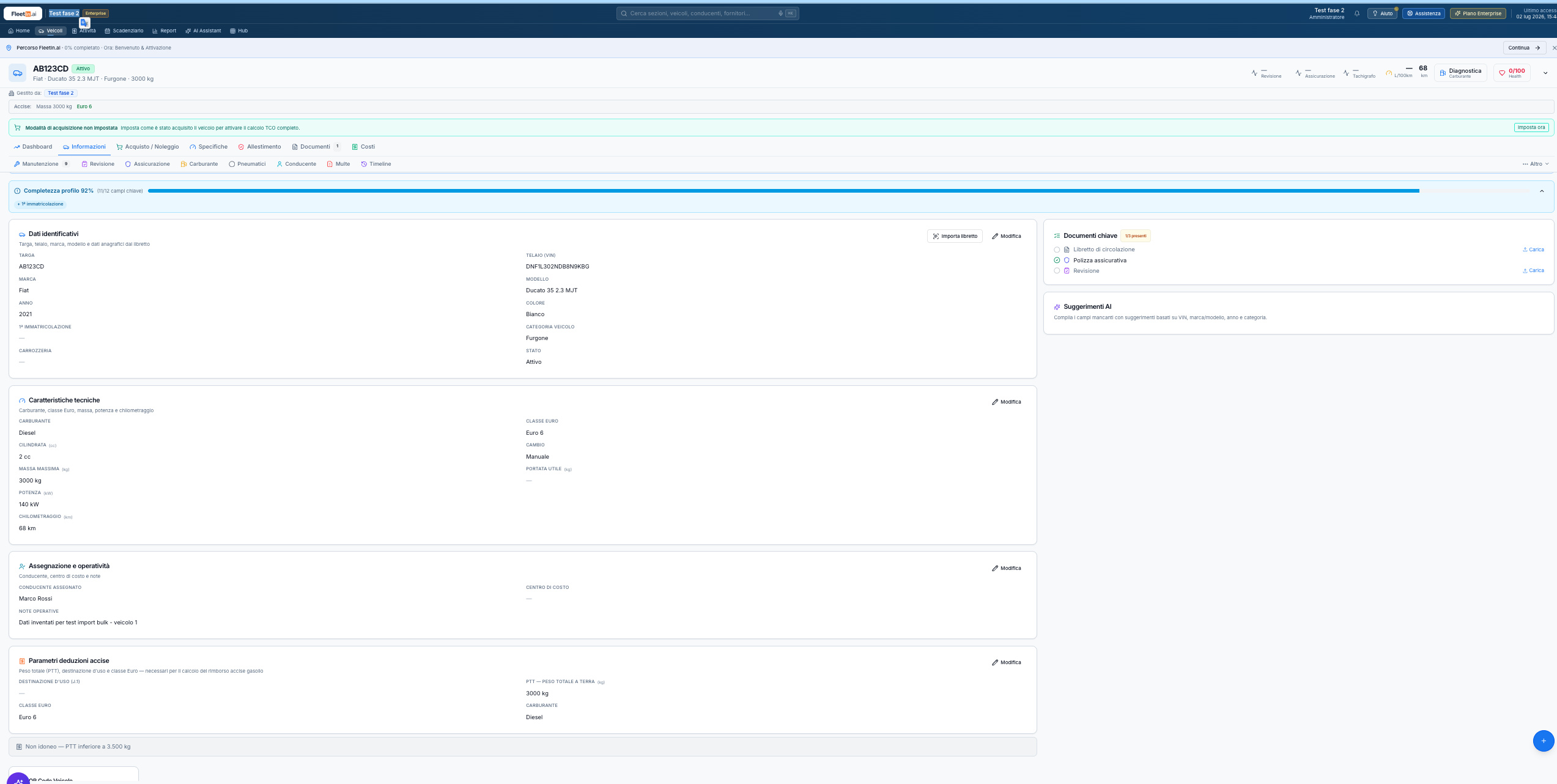
Task: Click the translate overlay icon
Action: 84,23
